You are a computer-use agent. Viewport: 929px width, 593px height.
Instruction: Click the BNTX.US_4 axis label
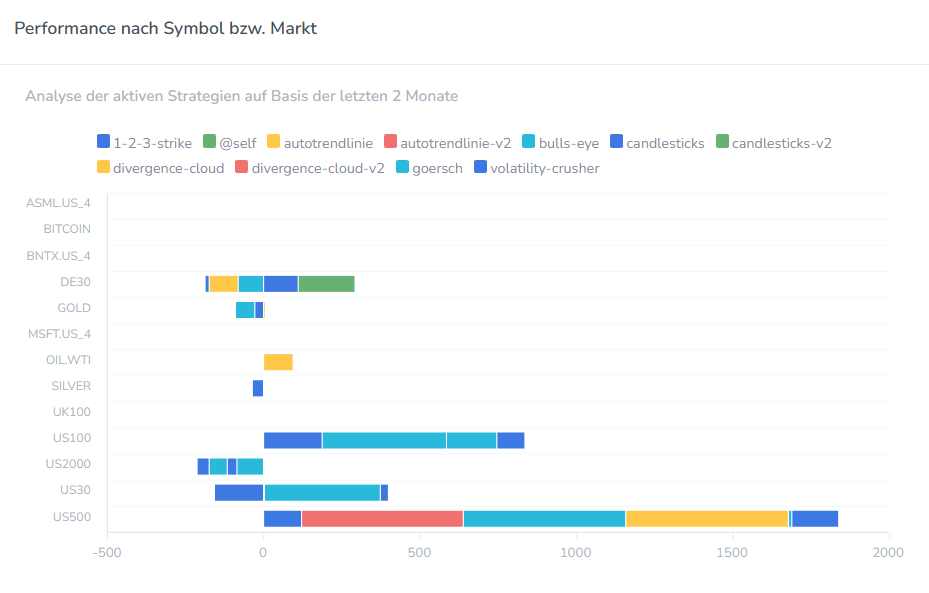coord(59,256)
